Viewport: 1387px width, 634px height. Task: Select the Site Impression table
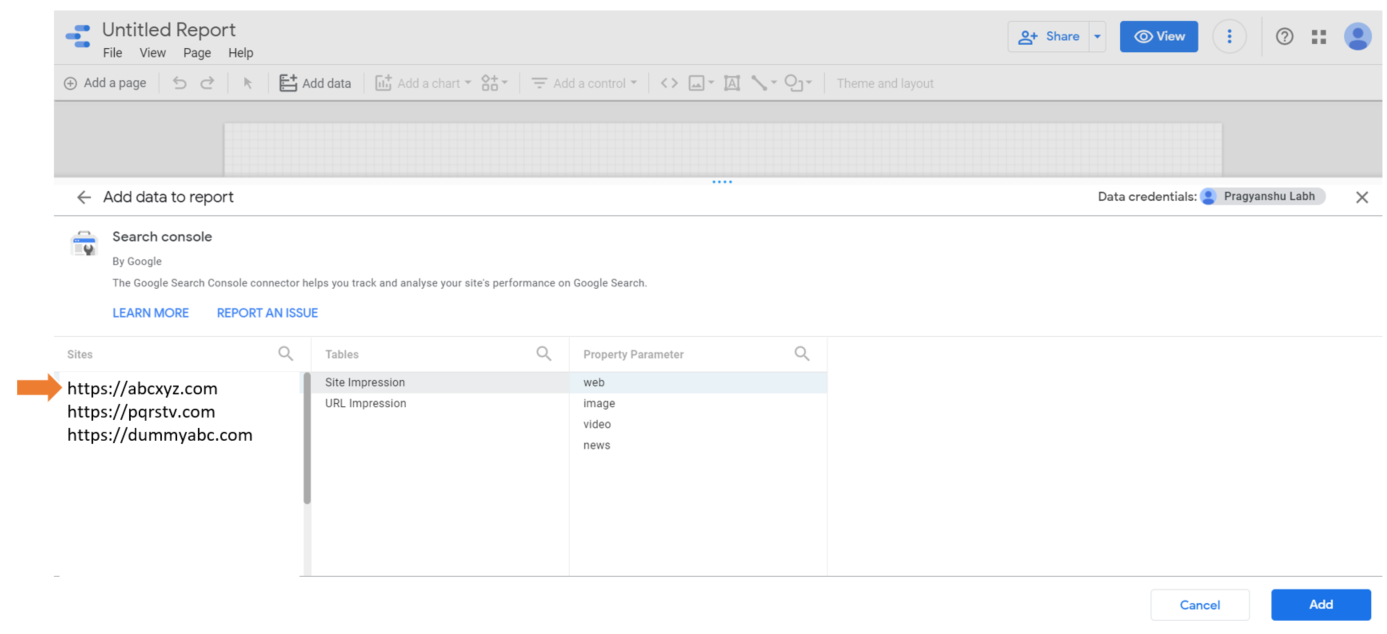coord(440,382)
